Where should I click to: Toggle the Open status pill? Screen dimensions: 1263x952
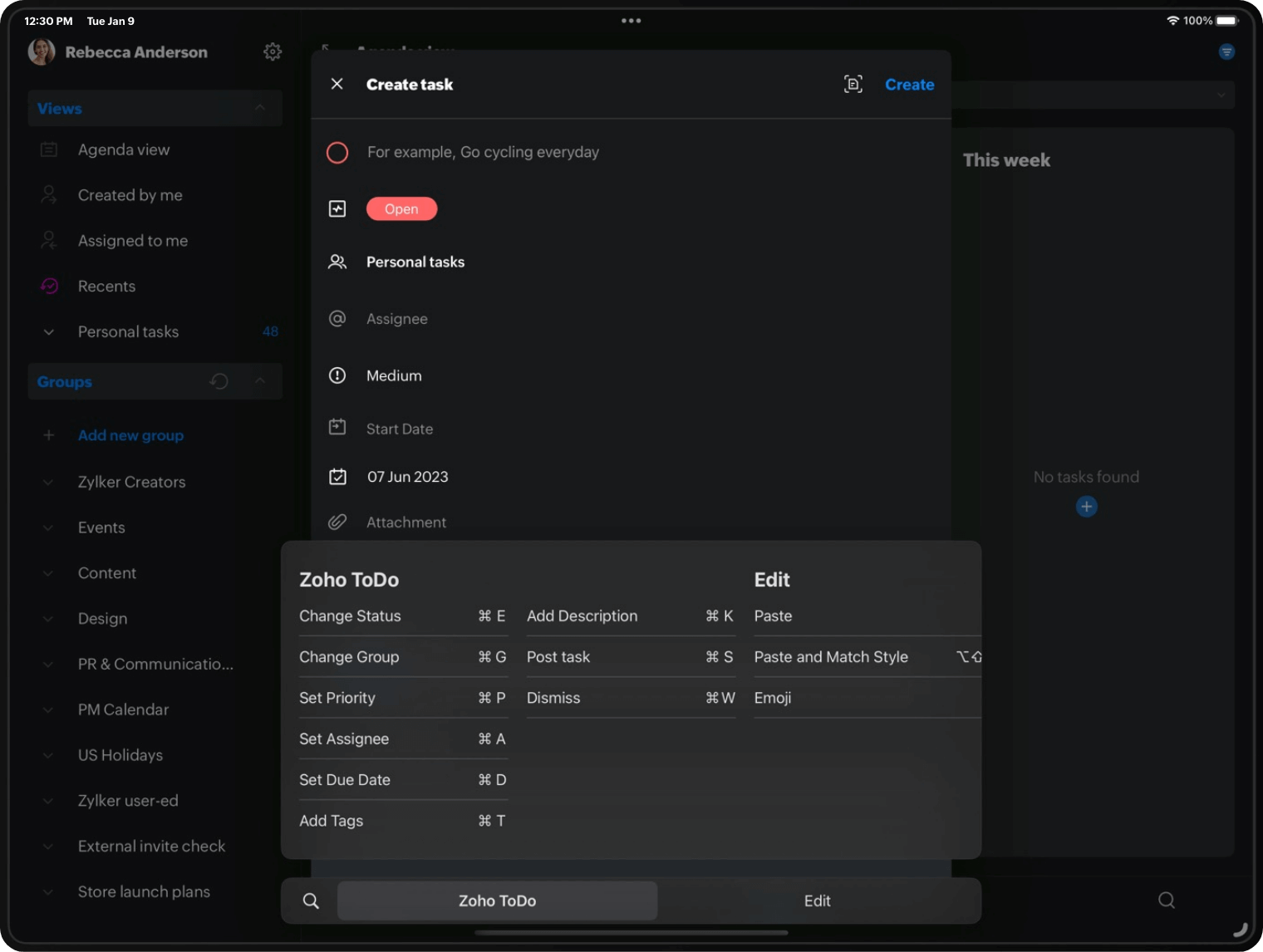point(401,209)
